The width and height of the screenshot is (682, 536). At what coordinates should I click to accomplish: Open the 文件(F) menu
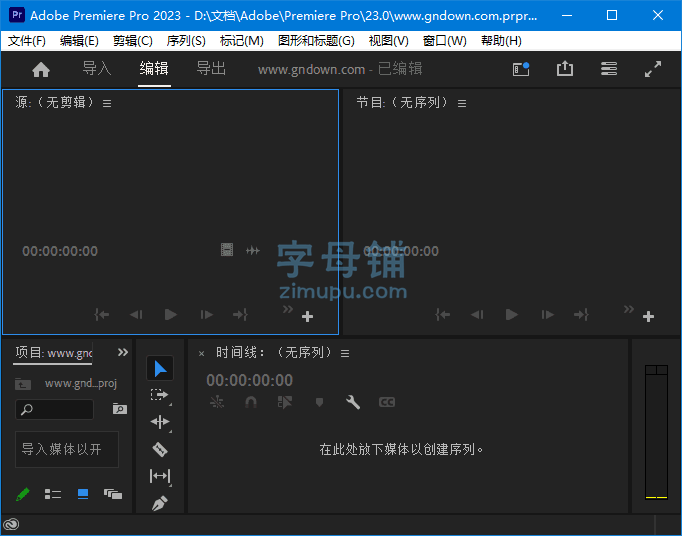(27, 41)
